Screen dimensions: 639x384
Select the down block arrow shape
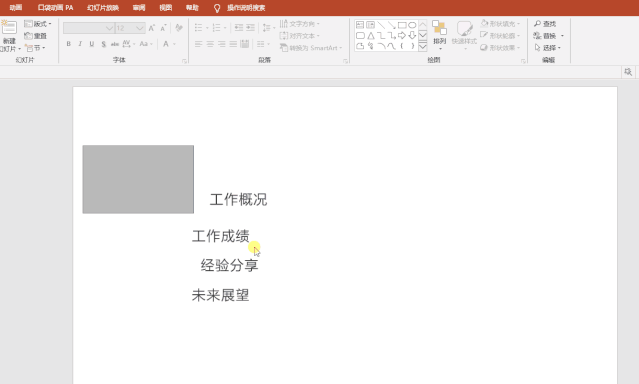tap(412, 35)
